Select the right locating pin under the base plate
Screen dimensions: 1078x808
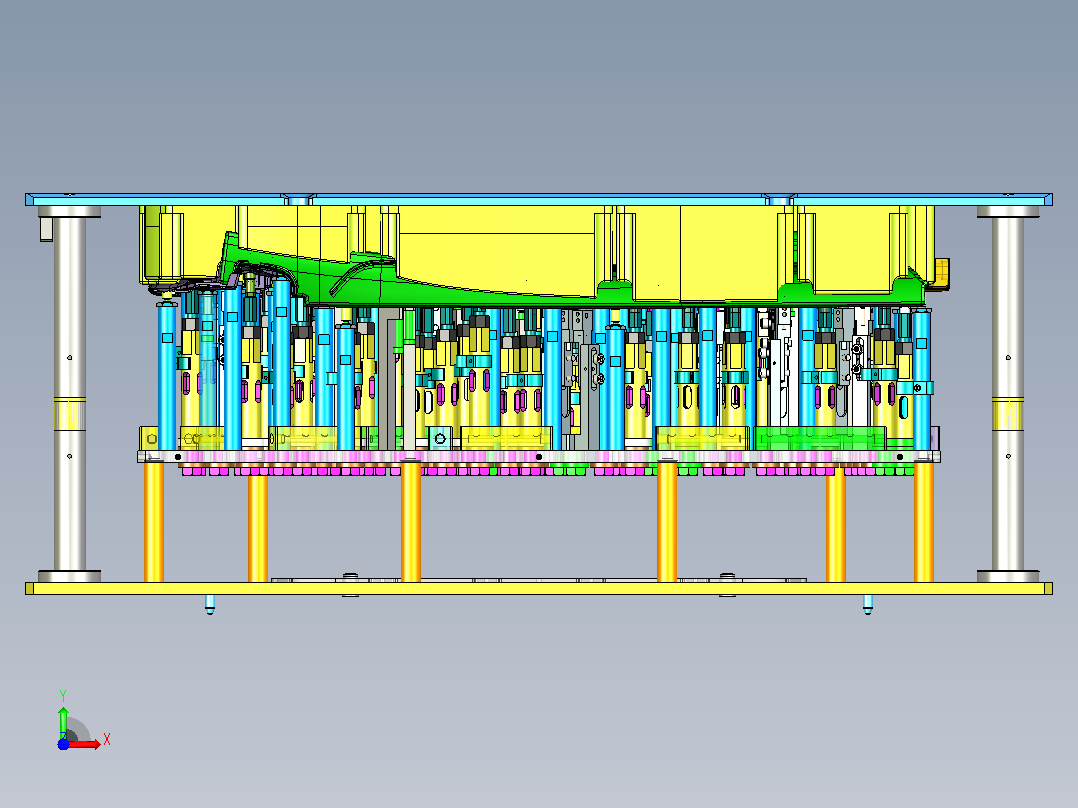(x=868, y=604)
